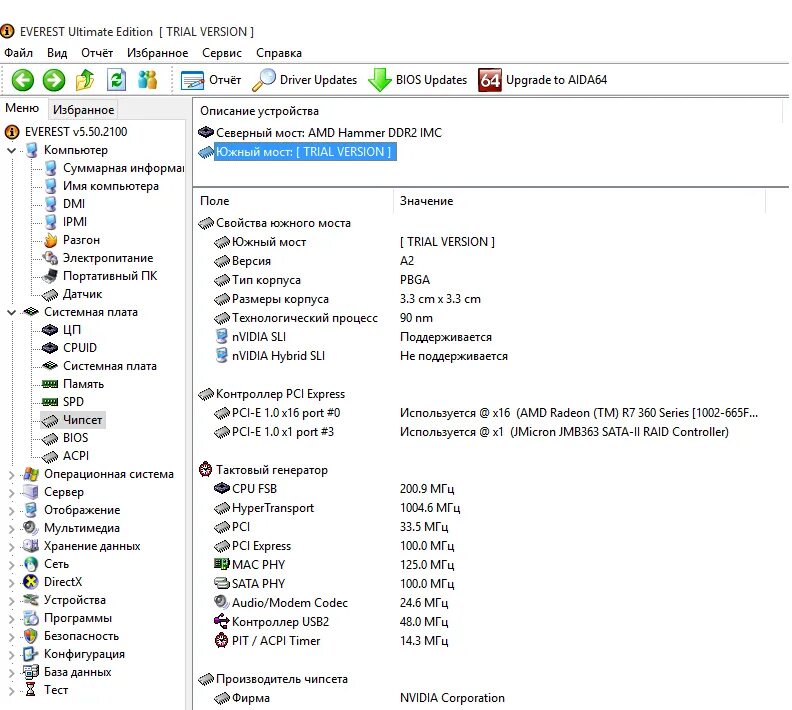Click the База данных icon
This screenshot has height=710, width=792.
click(x=30, y=672)
